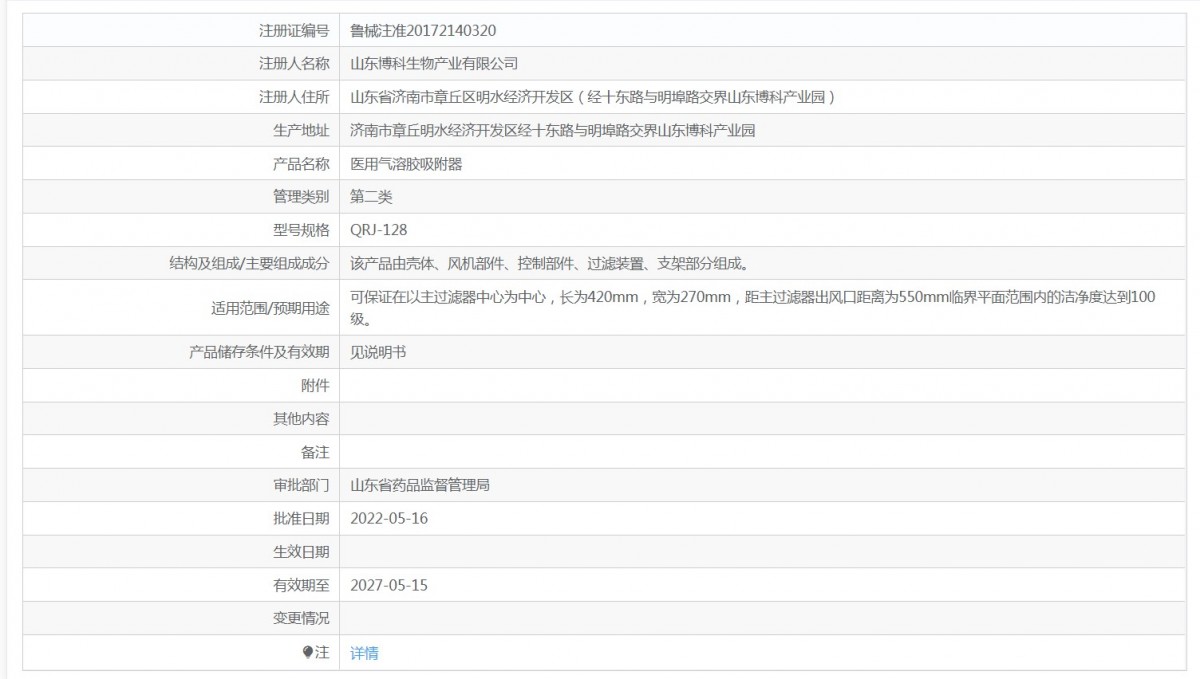Click the 批准日期 row label
This screenshot has height=679, width=1200.
click(x=301, y=519)
